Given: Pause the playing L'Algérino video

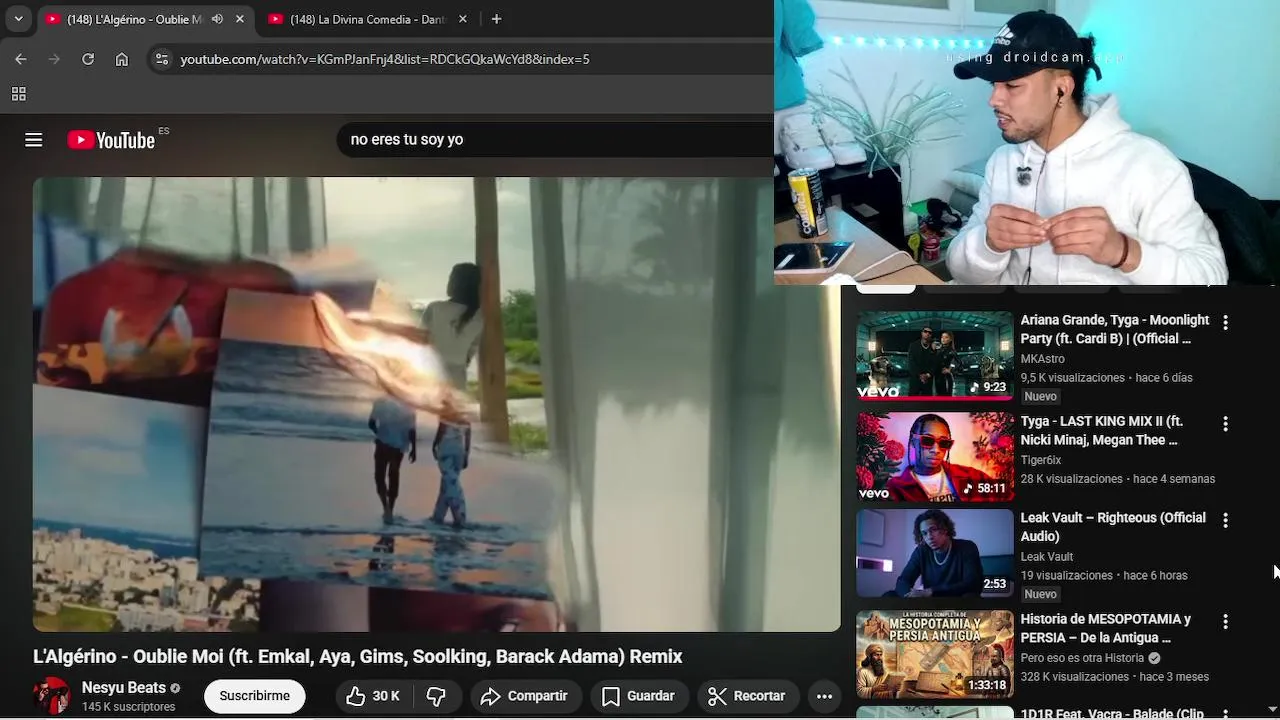Looking at the screenshot, I should (x=437, y=404).
